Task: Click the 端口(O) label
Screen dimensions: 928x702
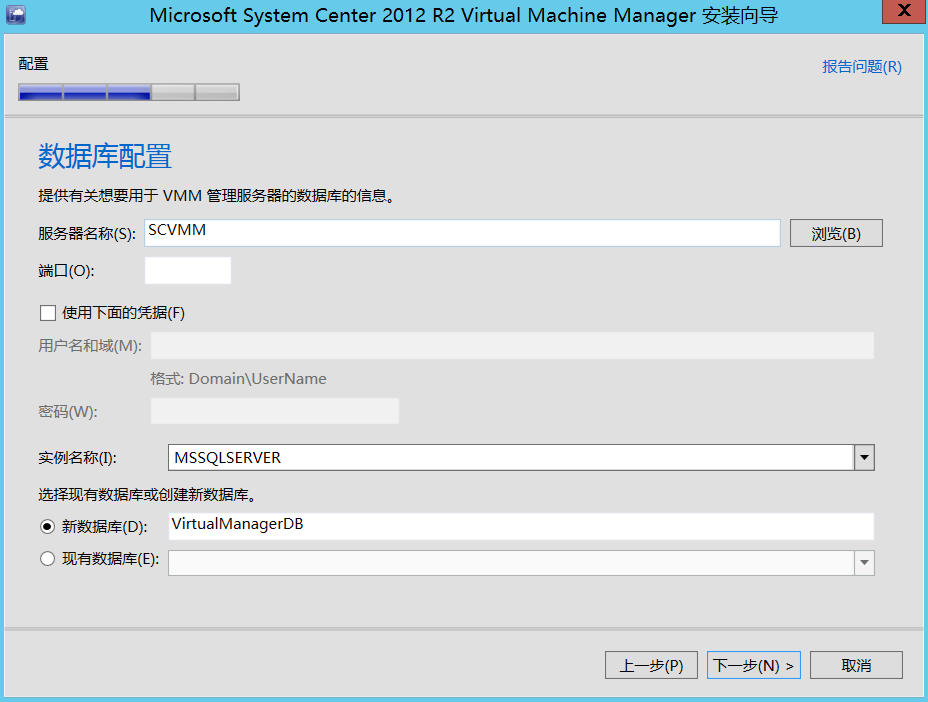Action: (66, 271)
